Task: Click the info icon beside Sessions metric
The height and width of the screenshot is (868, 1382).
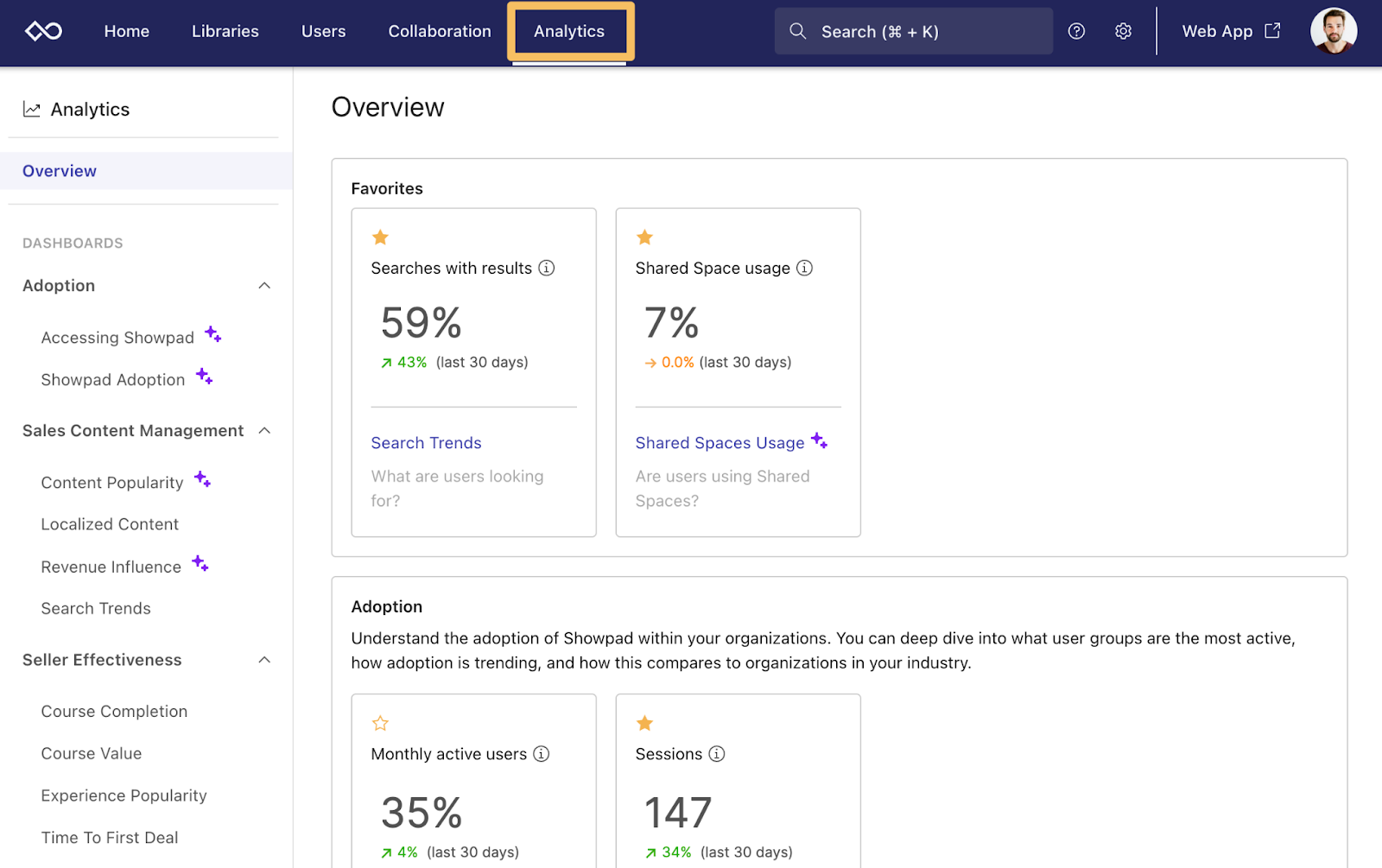Action: pos(716,754)
